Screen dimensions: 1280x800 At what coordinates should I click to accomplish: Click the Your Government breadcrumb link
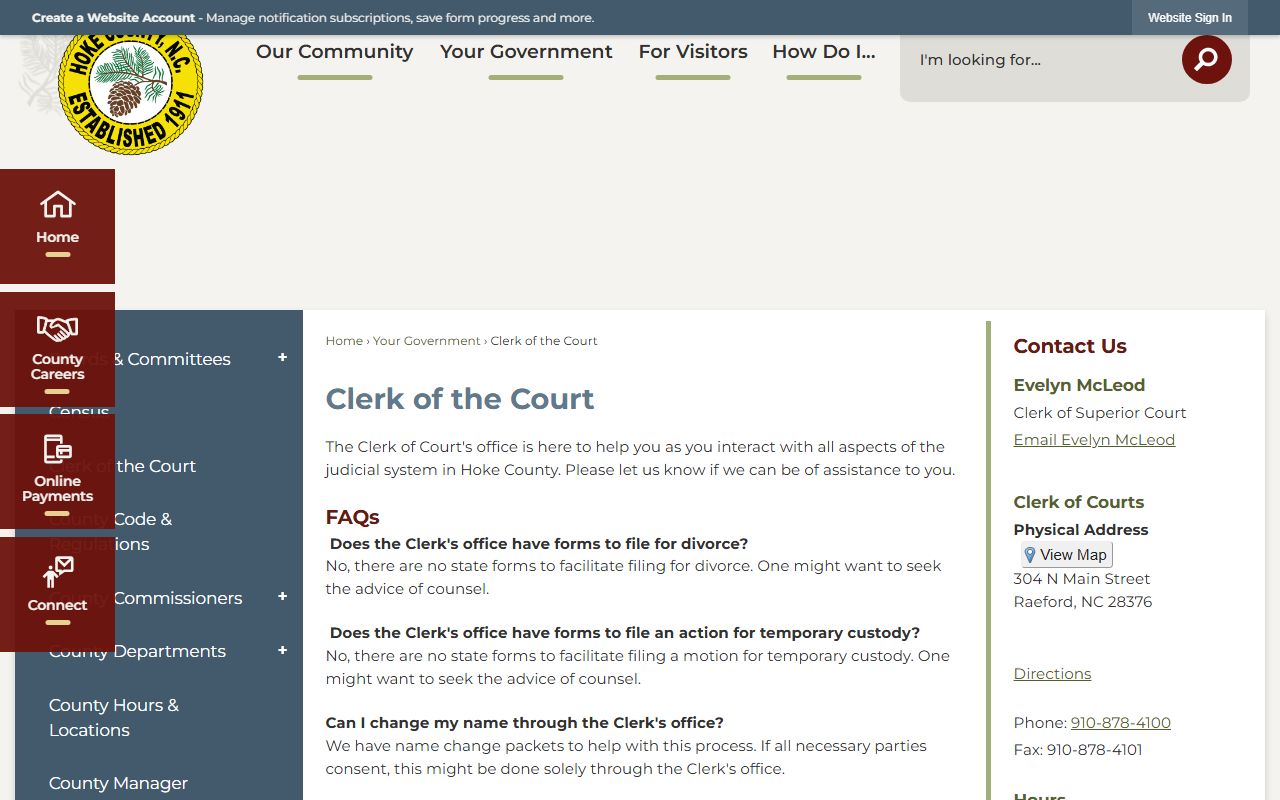click(427, 341)
